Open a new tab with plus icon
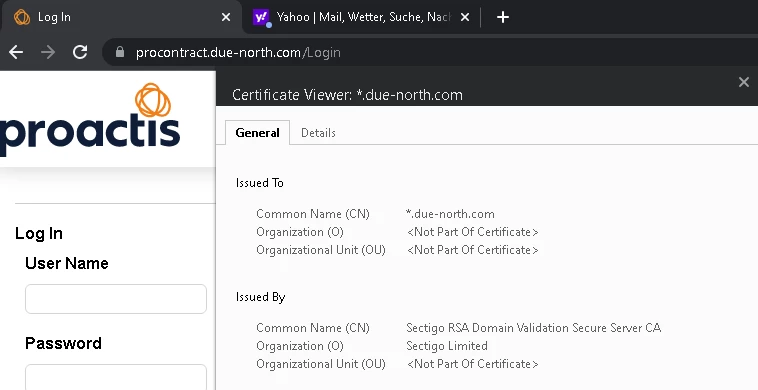 (503, 17)
